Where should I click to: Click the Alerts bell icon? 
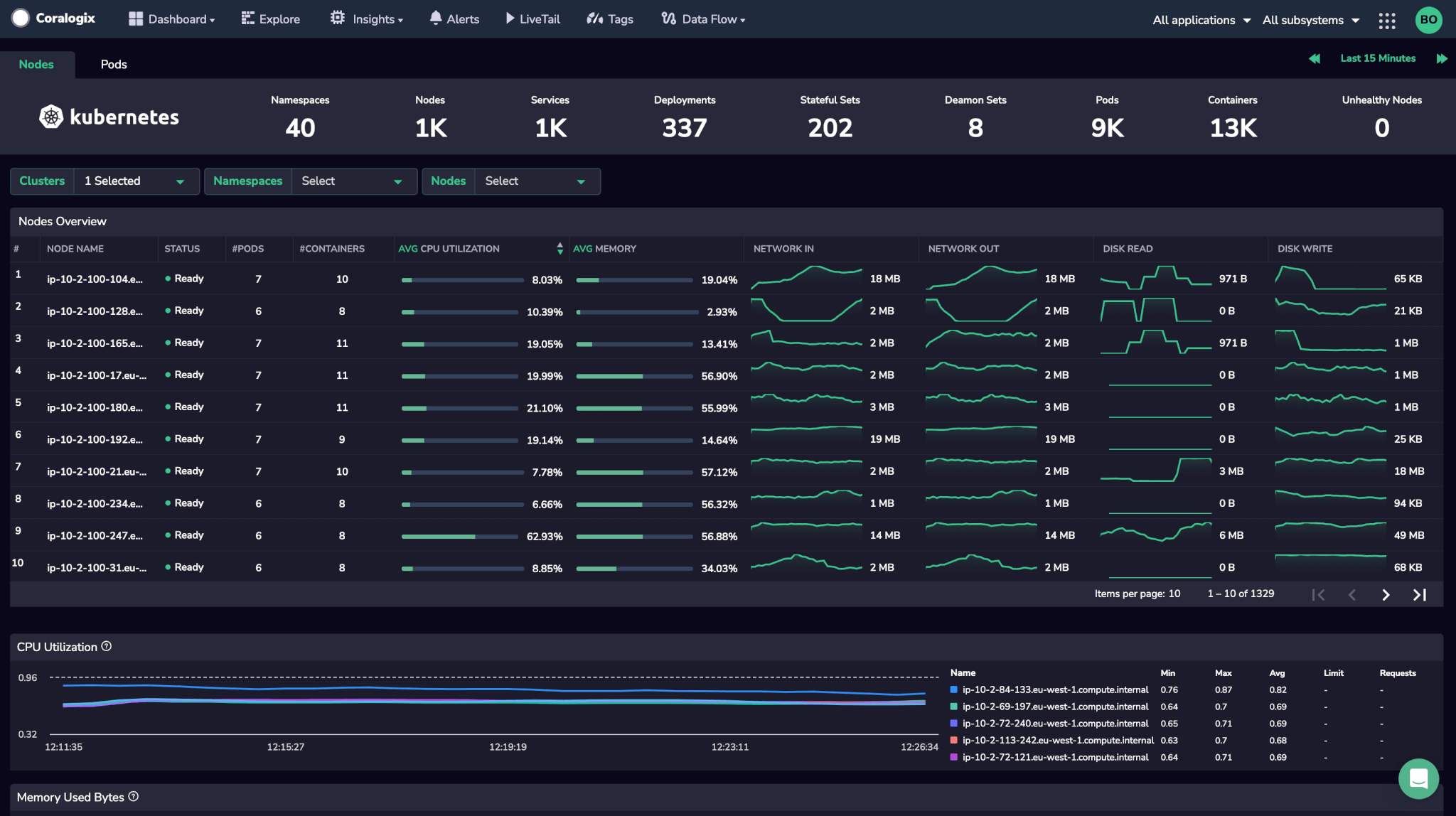(436, 18)
